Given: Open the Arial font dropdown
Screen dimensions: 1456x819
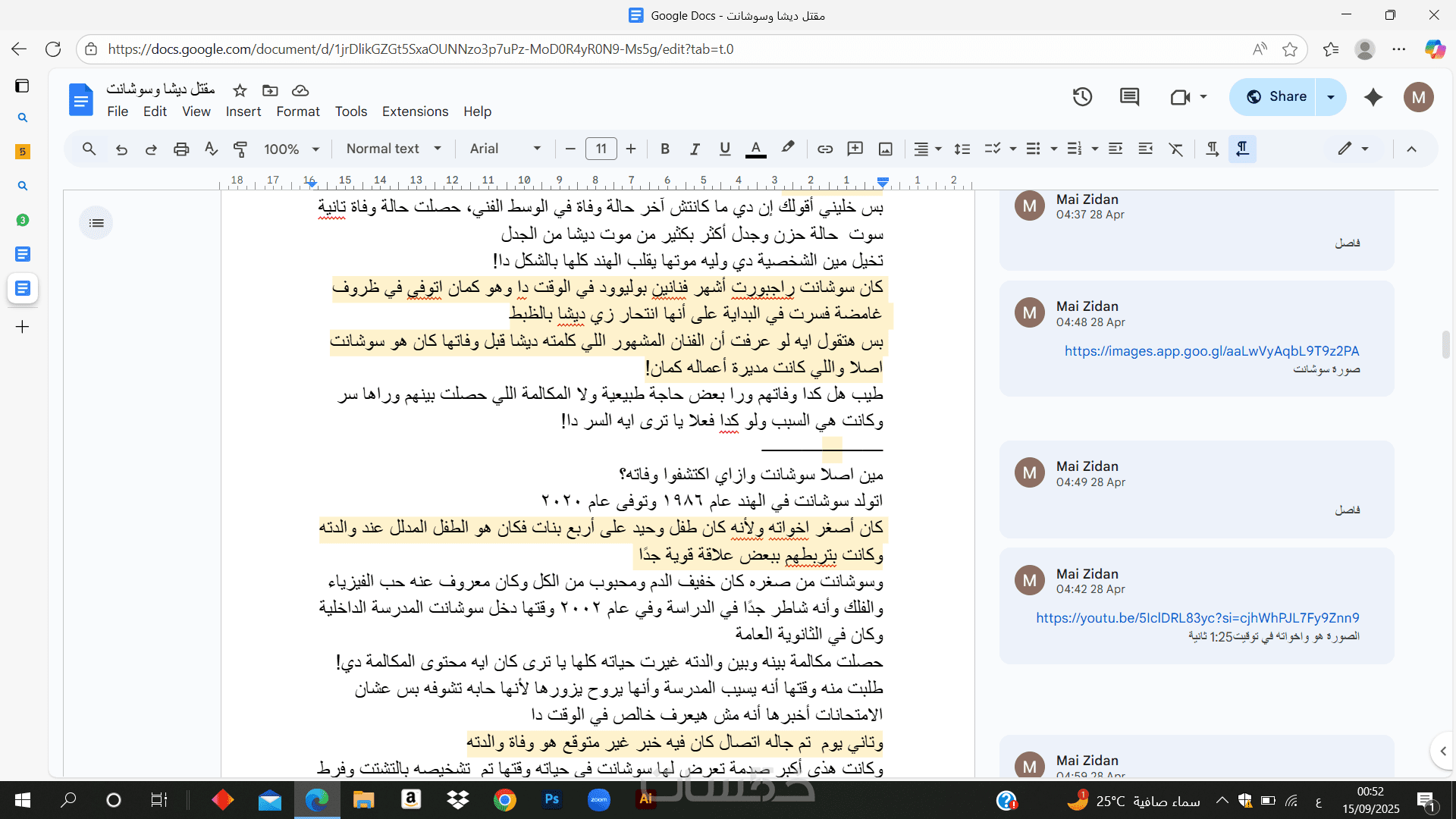Looking at the screenshot, I should (x=504, y=149).
